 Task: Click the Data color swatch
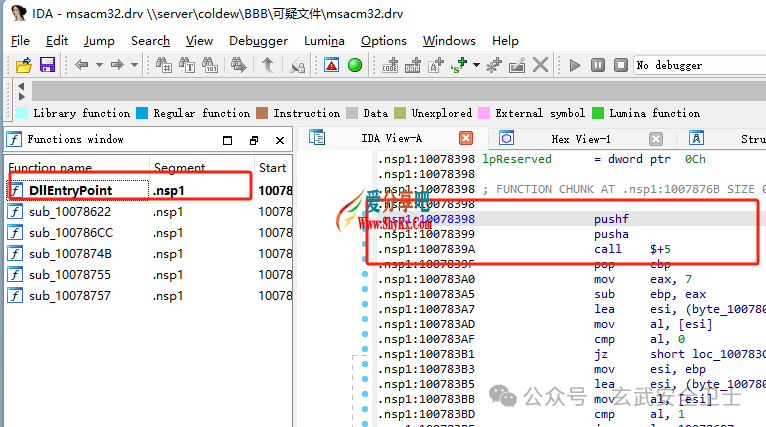pyautogui.click(x=352, y=113)
